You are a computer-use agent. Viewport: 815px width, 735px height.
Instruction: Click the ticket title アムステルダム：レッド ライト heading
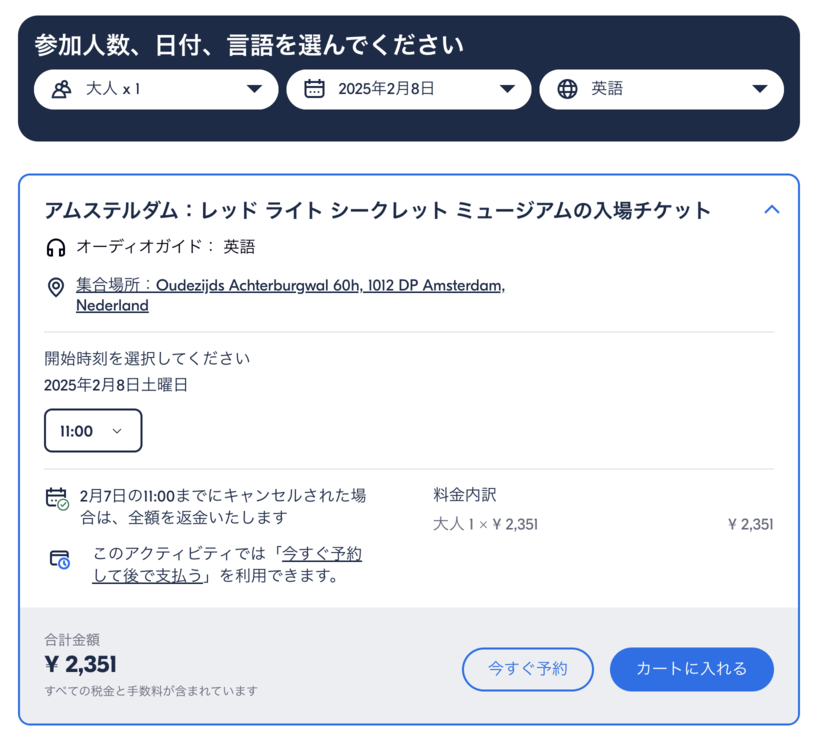[377, 210]
